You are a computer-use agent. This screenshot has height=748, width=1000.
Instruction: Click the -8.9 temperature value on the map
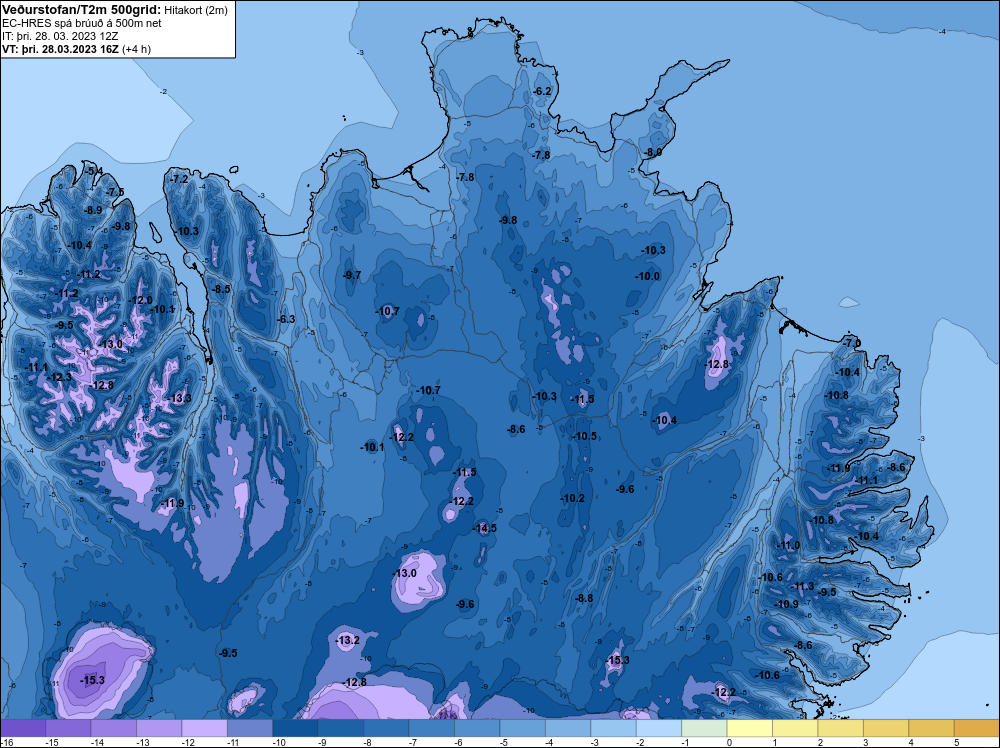(93, 210)
